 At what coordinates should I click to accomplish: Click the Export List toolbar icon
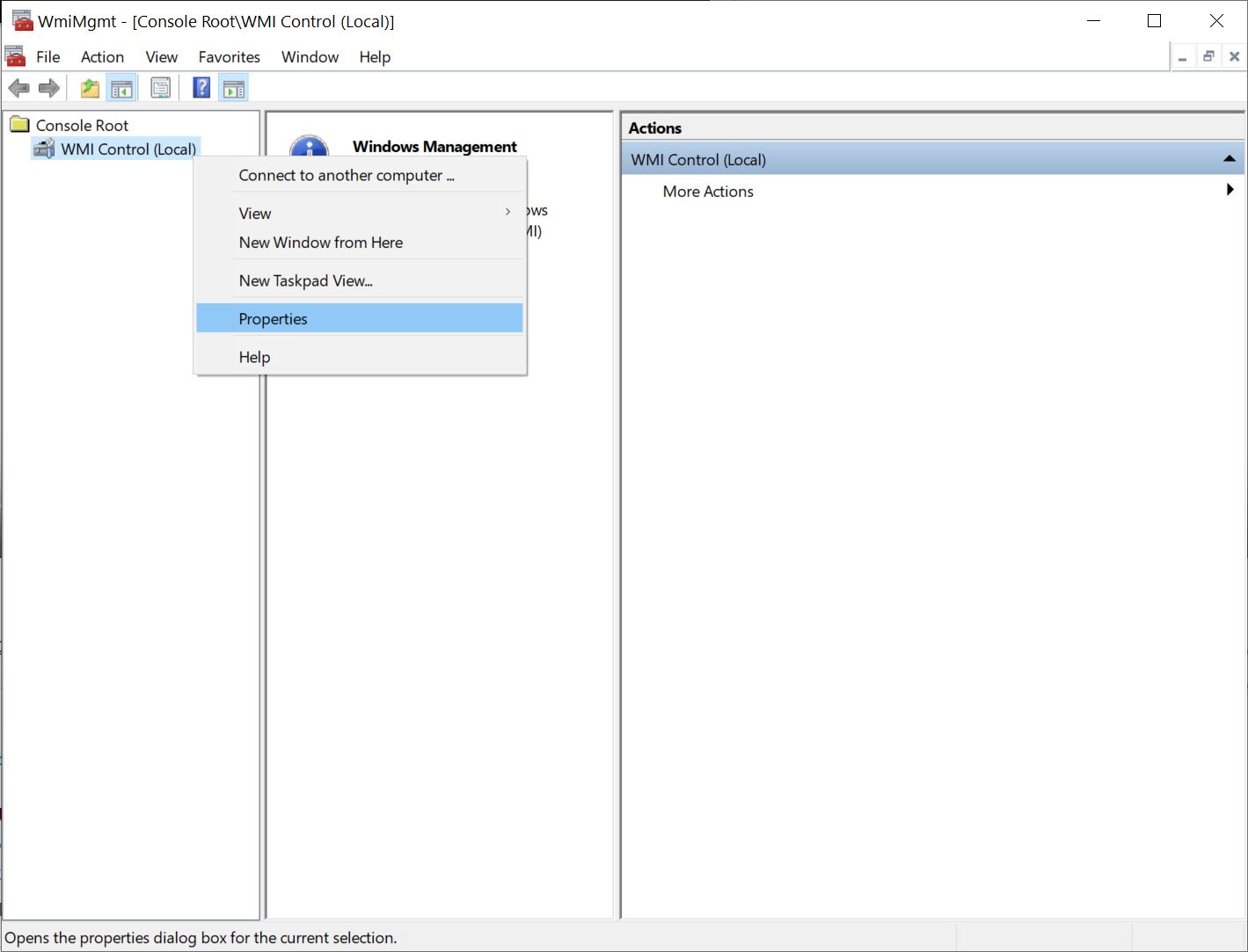point(160,88)
